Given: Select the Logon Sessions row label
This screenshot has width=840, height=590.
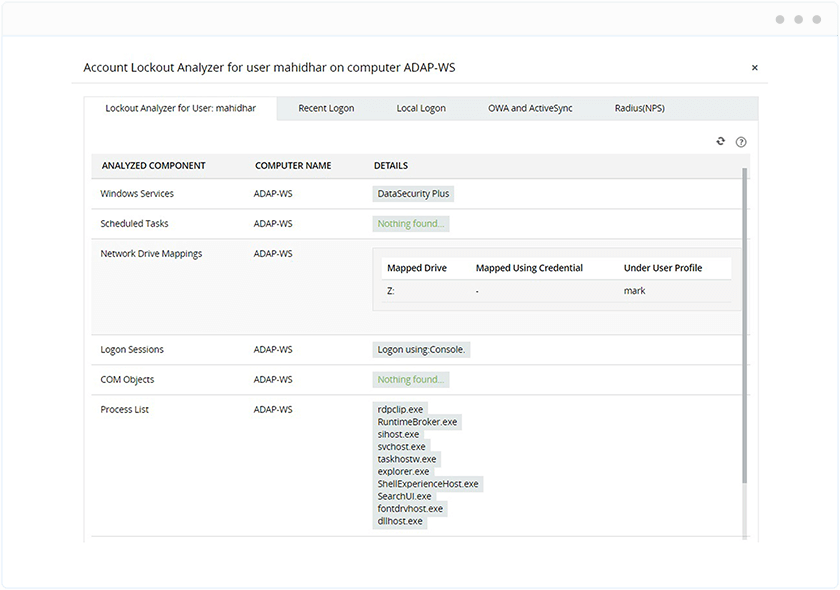Looking at the screenshot, I should click(x=132, y=349).
